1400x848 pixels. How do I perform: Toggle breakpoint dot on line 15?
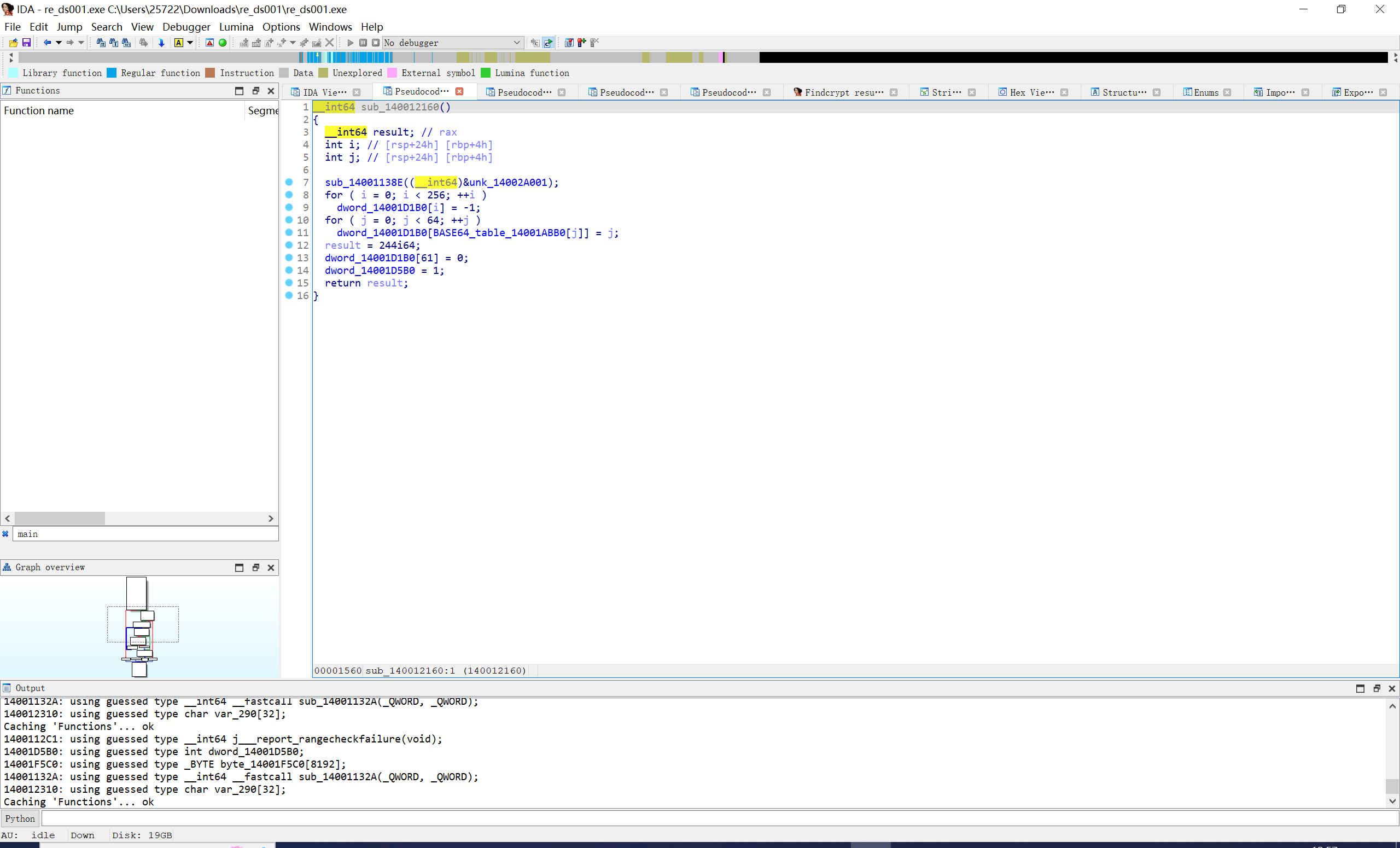click(x=289, y=283)
